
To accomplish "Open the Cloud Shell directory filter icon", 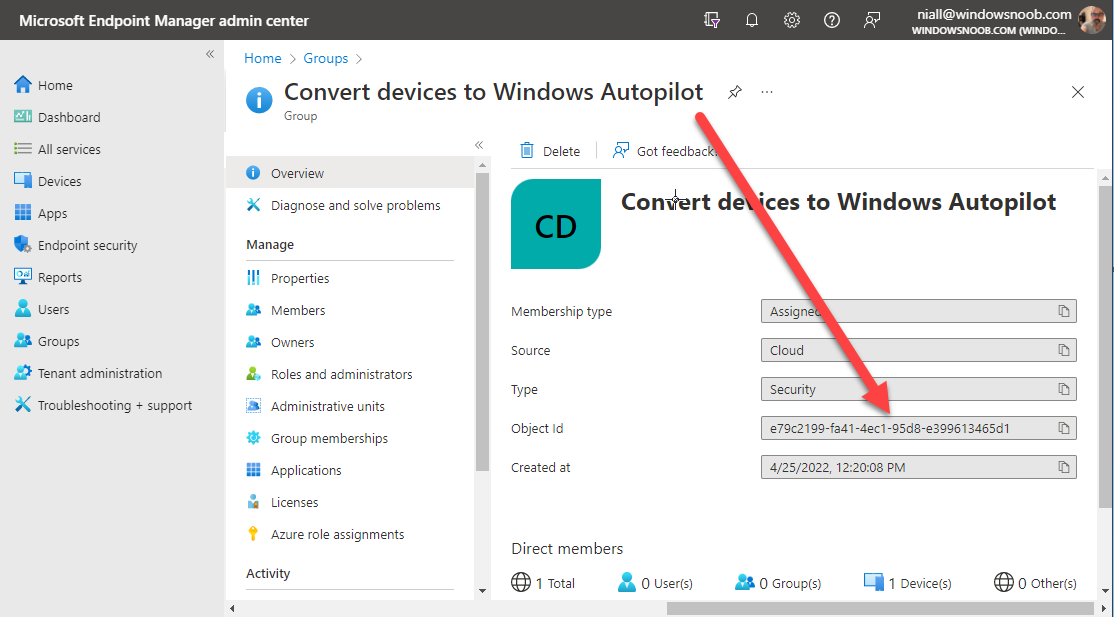I will coord(712,21).
